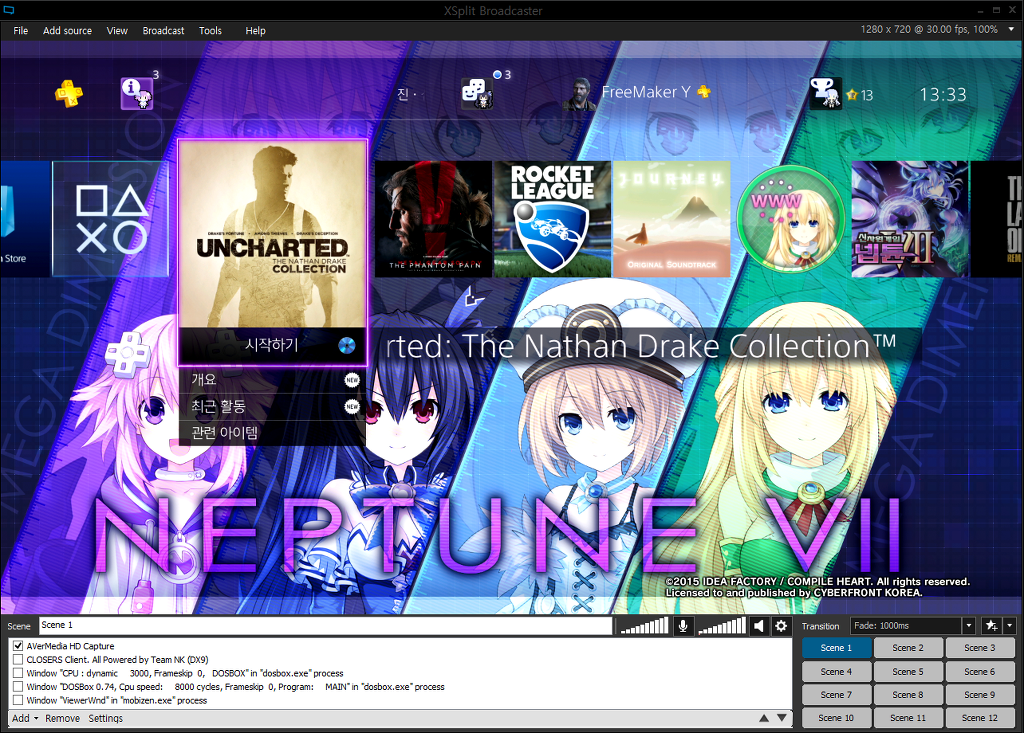
Task: Click the 관련 아이템 item in preview
Action: pos(272,432)
